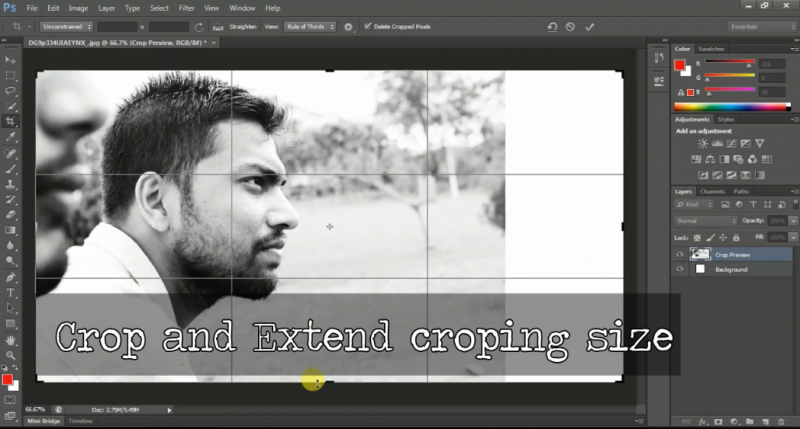This screenshot has height=429, width=800.
Task: Select the Rectangular Marquee tool
Action: pyautogui.click(x=11, y=75)
